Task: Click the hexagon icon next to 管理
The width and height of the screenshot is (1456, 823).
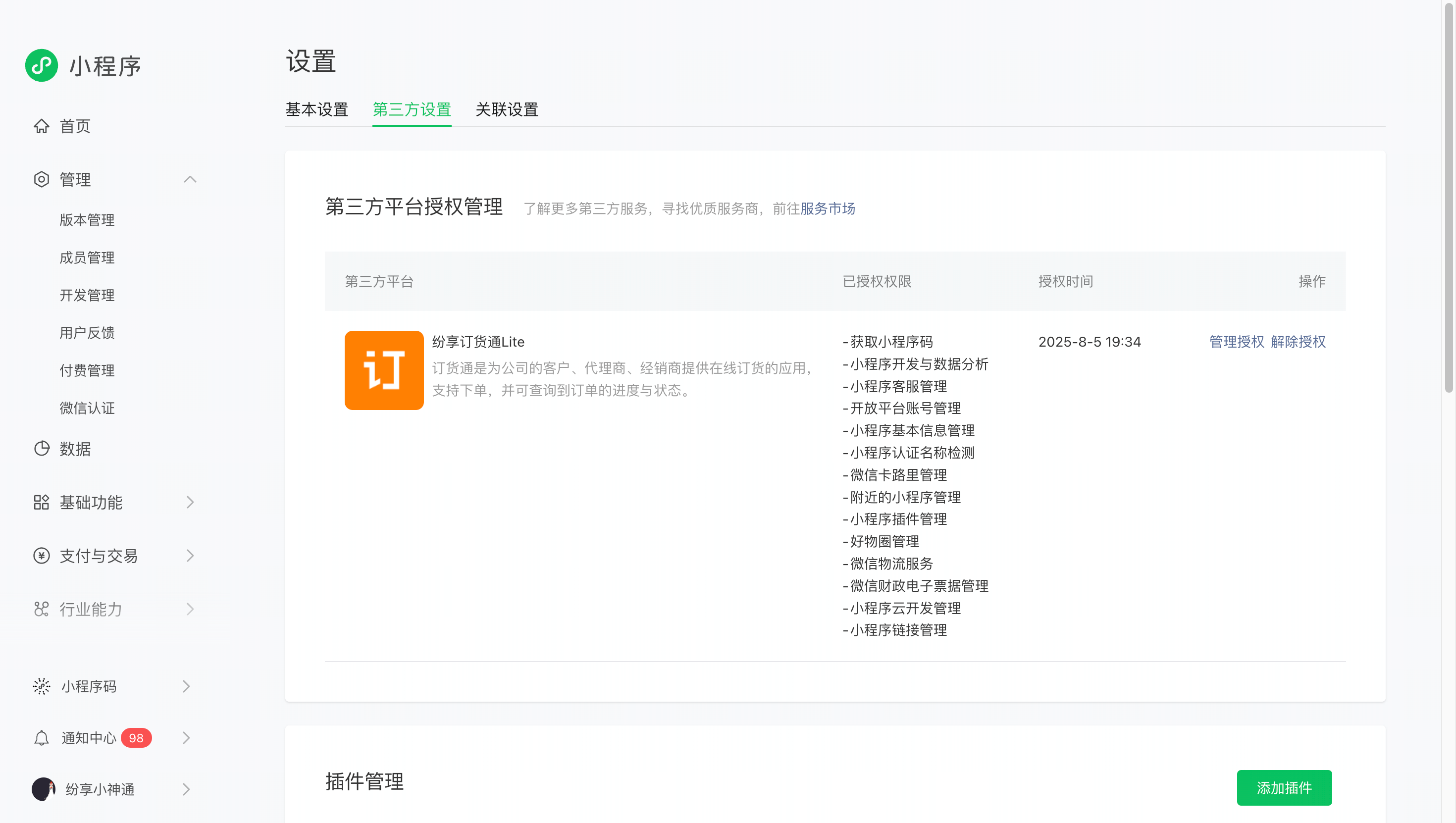Action: coord(41,179)
